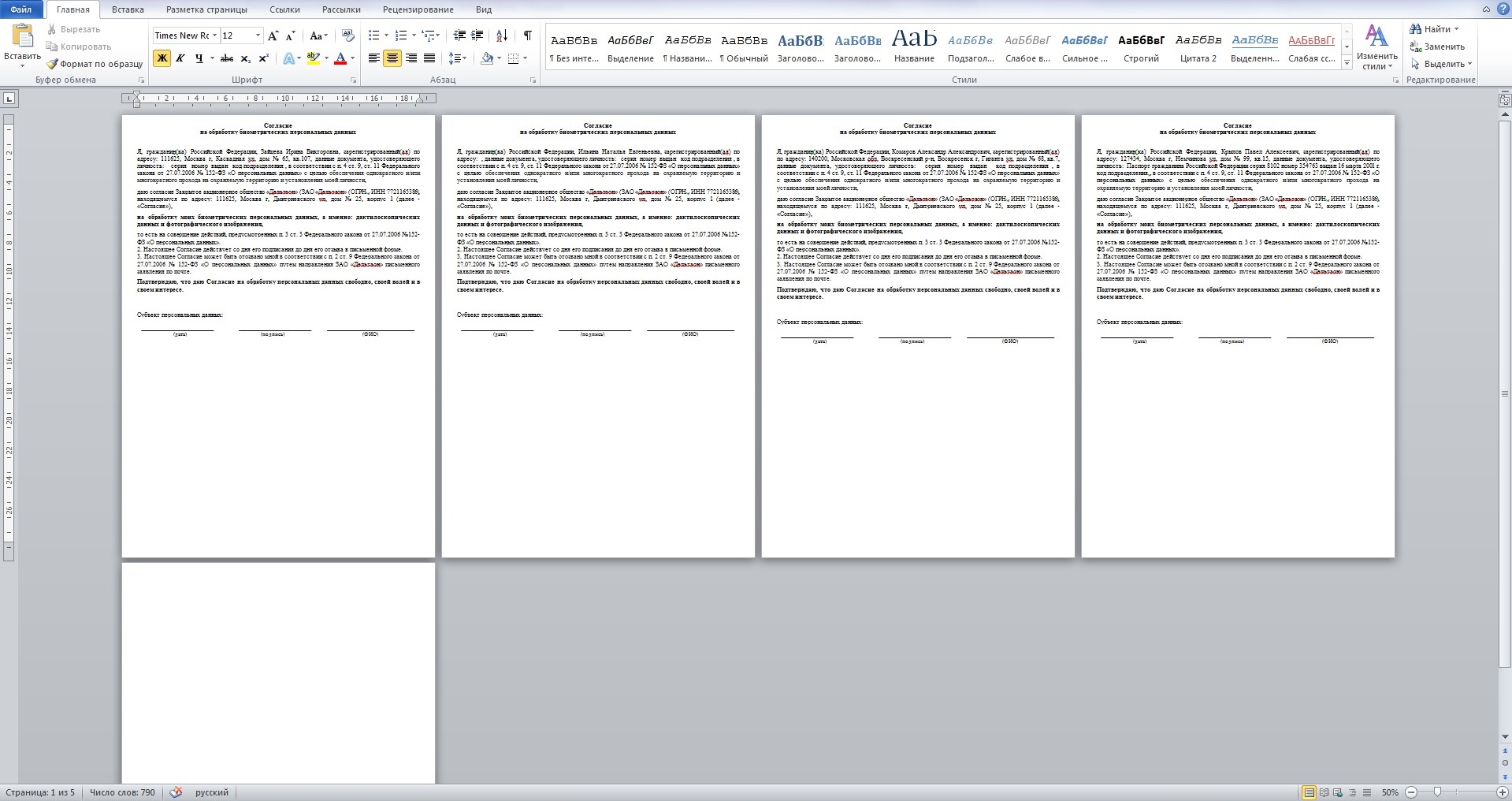Viewport: 1512px width, 801px height.
Task: Open the font name dropdown Times New Roman
Action: click(214, 35)
